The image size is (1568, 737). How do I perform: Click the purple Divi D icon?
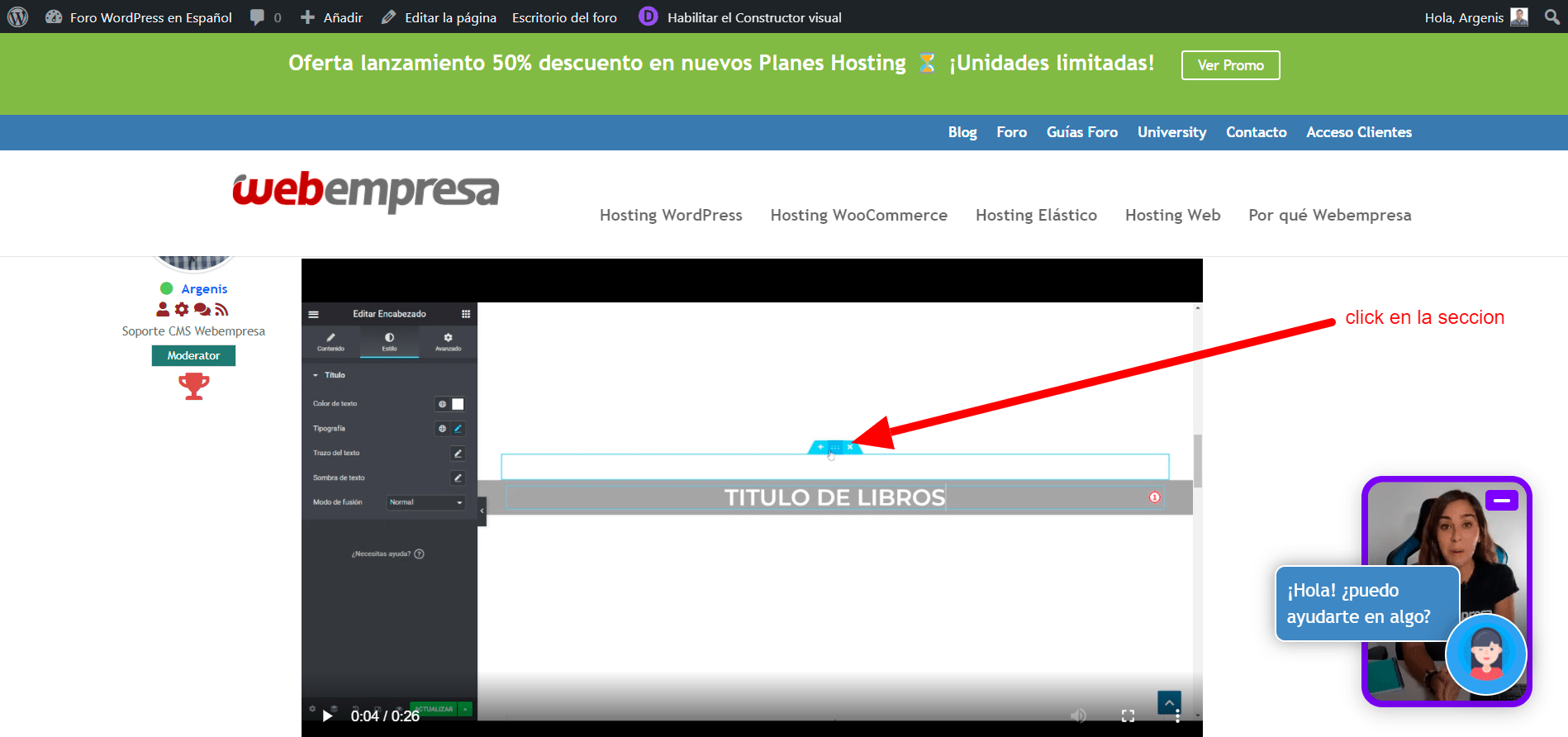[649, 17]
